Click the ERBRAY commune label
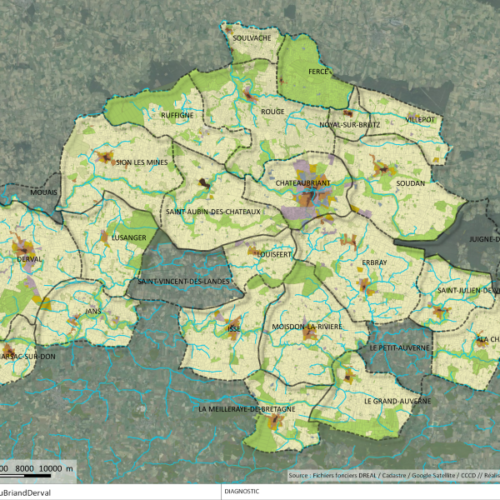Viewport: 500px width, 500px height. pos(374,263)
